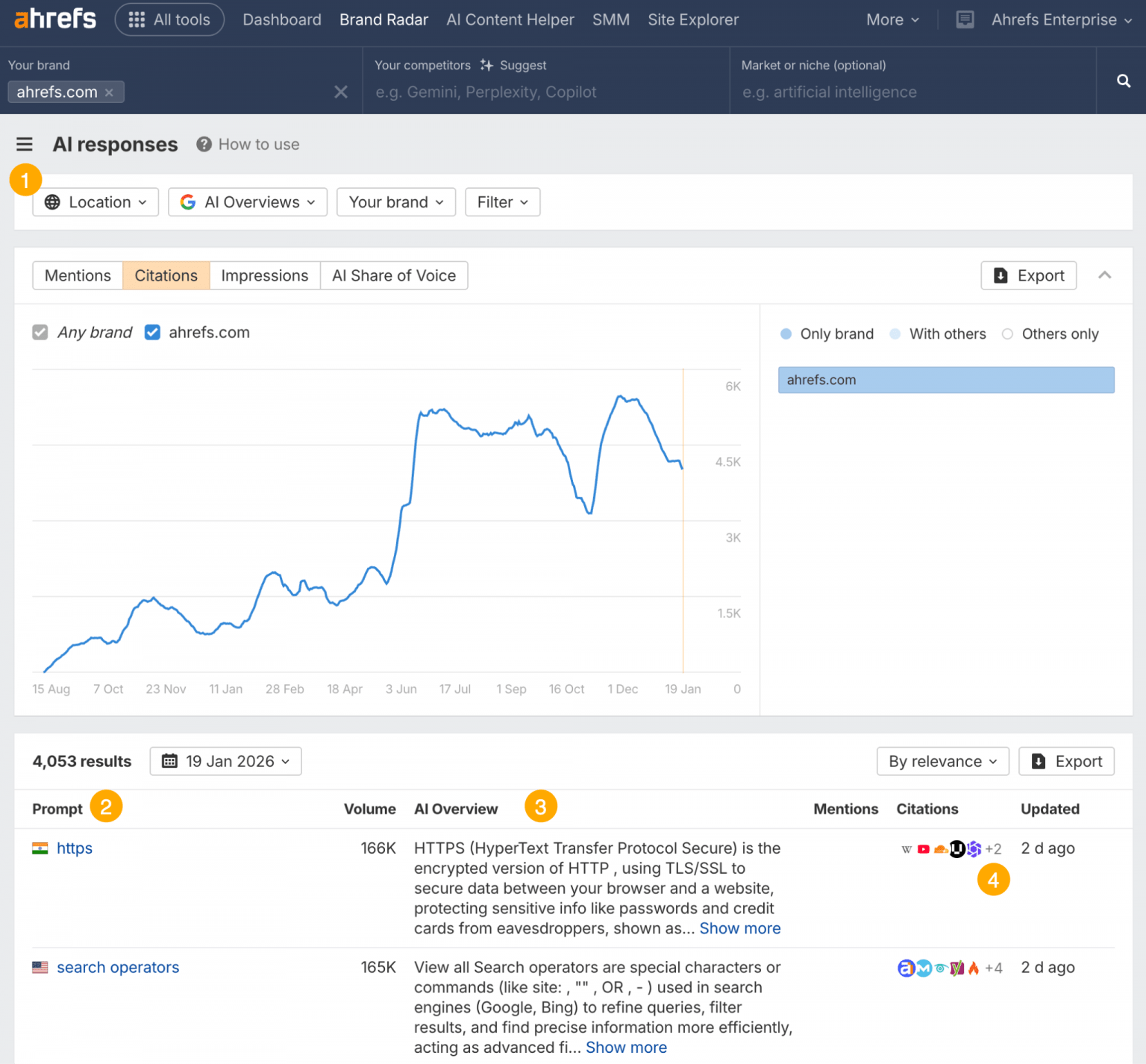The width and height of the screenshot is (1146, 1064).
Task: Open the hamburger menu beside AI responses
Action: click(25, 144)
